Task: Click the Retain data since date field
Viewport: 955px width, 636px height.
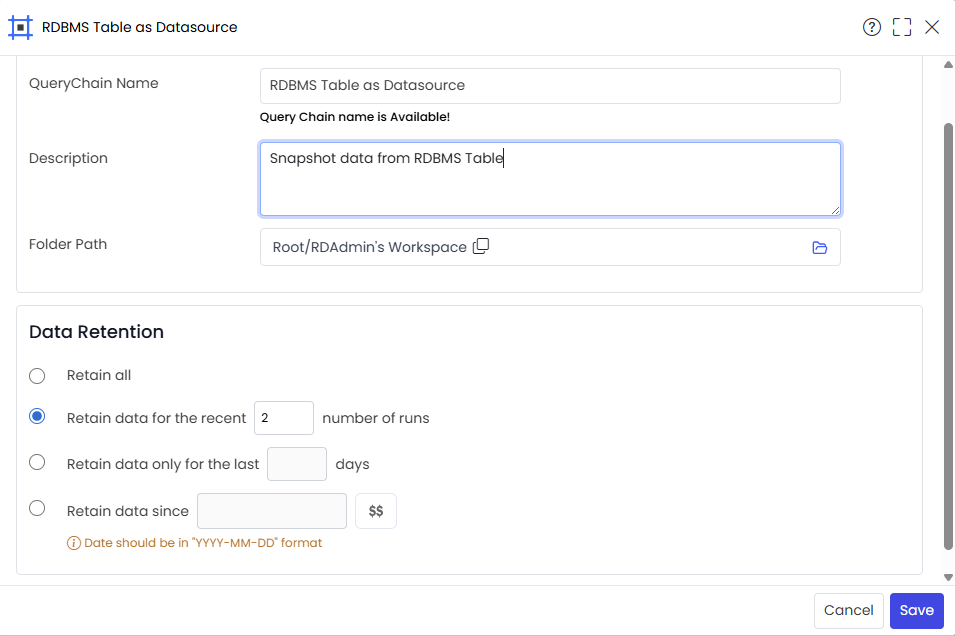Action: [272, 511]
